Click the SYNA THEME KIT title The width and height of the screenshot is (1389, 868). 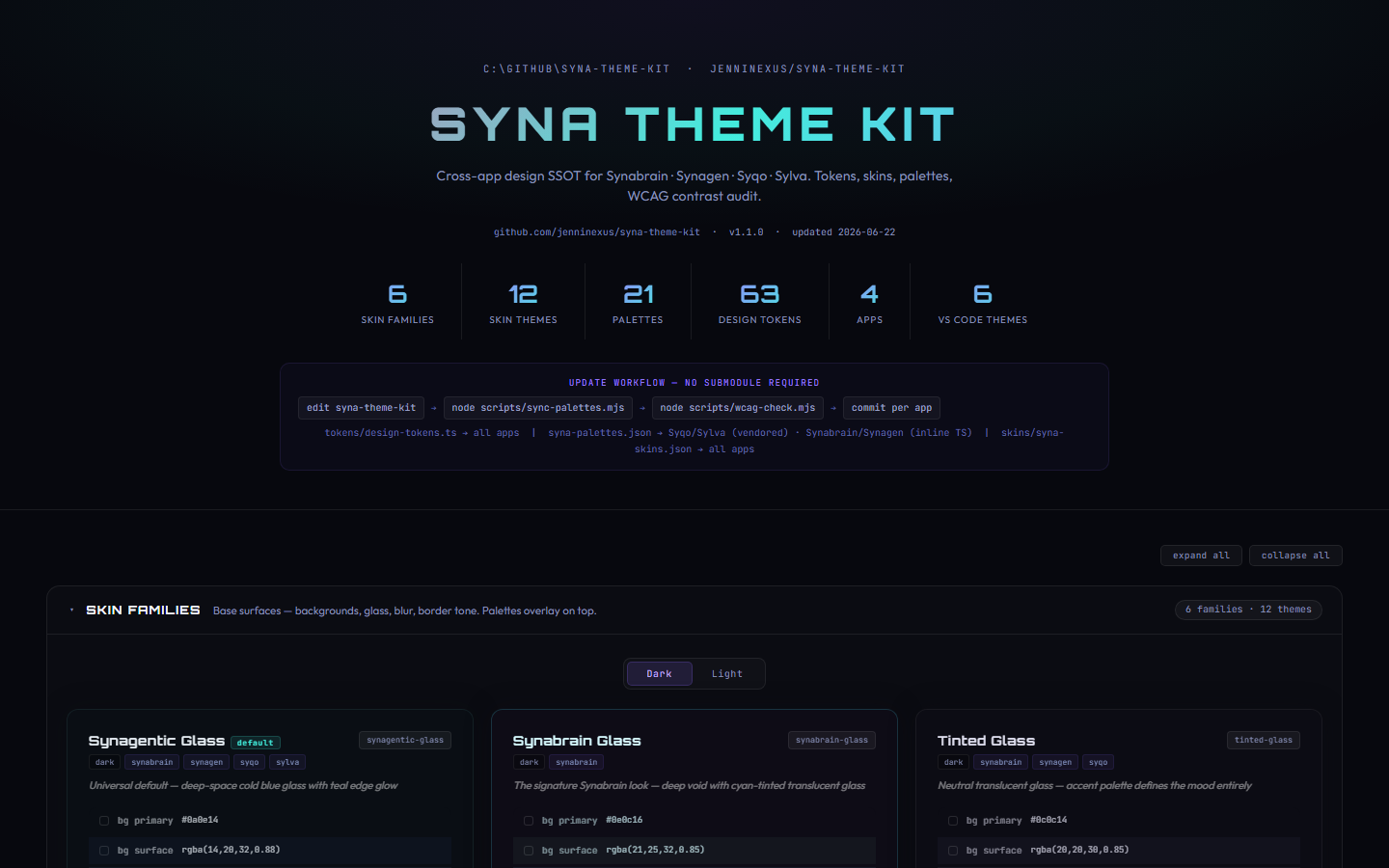694,125
